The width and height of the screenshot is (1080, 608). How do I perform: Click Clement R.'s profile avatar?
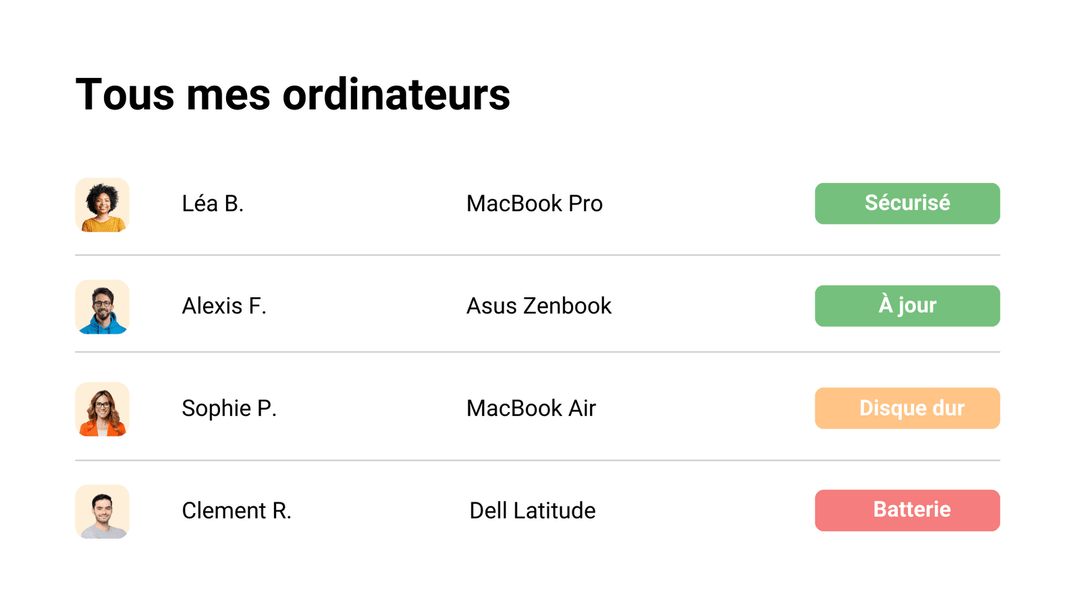pyautogui.click(x=101, y=511)
